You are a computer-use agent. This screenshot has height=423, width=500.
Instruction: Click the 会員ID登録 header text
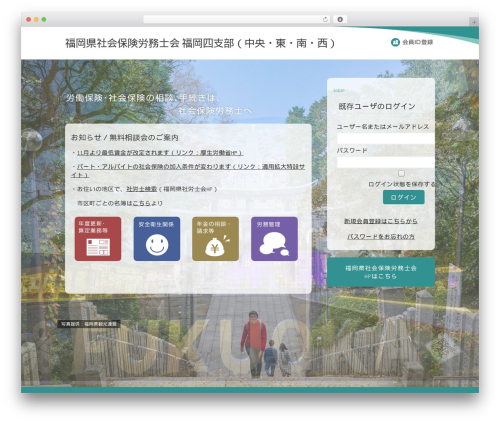coord(418,42)
